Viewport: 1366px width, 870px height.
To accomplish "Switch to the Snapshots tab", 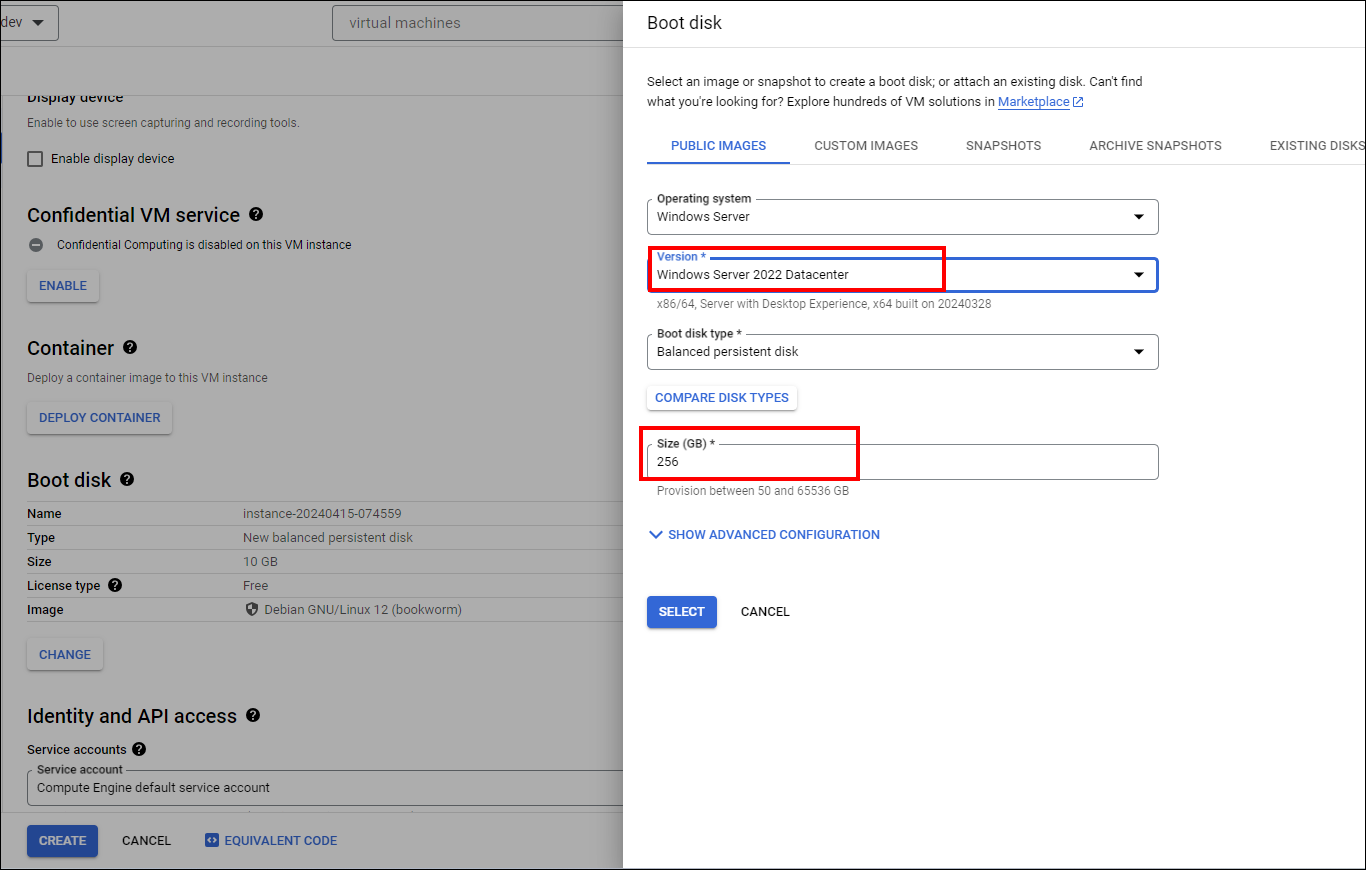I will tap(1003, 146).
